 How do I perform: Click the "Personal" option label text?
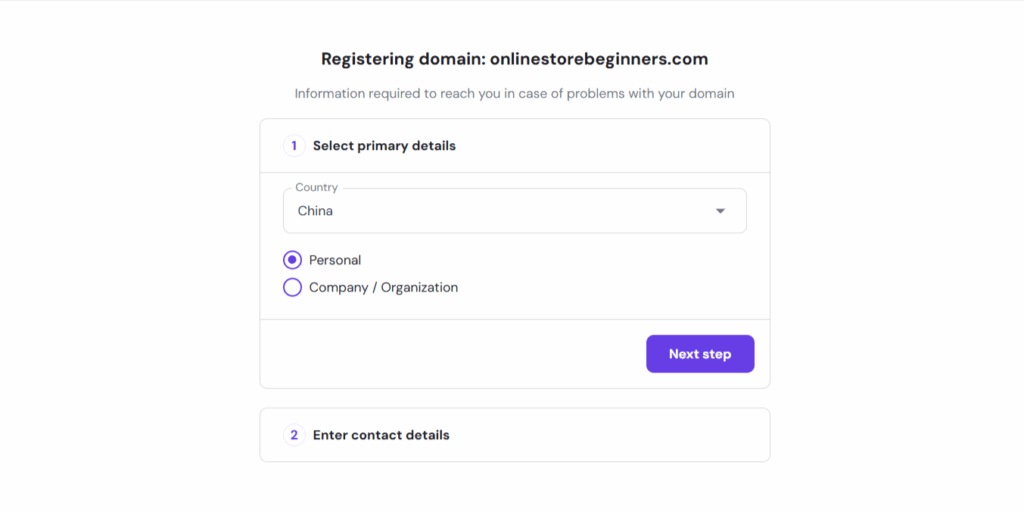pos(335,260)
